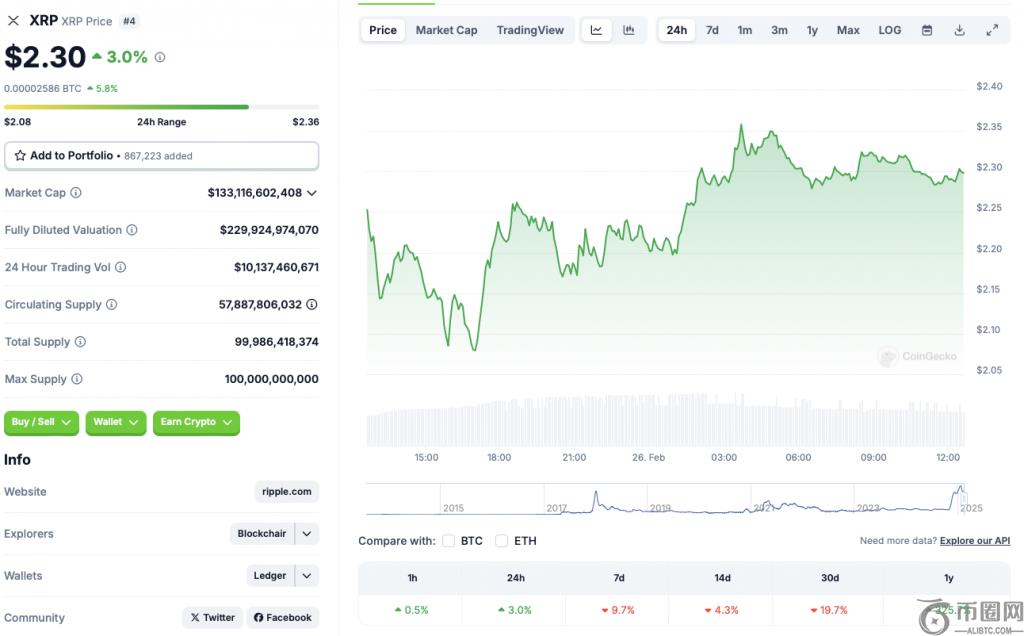Open the Earn Crypto dropdown
This screenshot has width=1024, height=636.
click(x=196, y=422)
